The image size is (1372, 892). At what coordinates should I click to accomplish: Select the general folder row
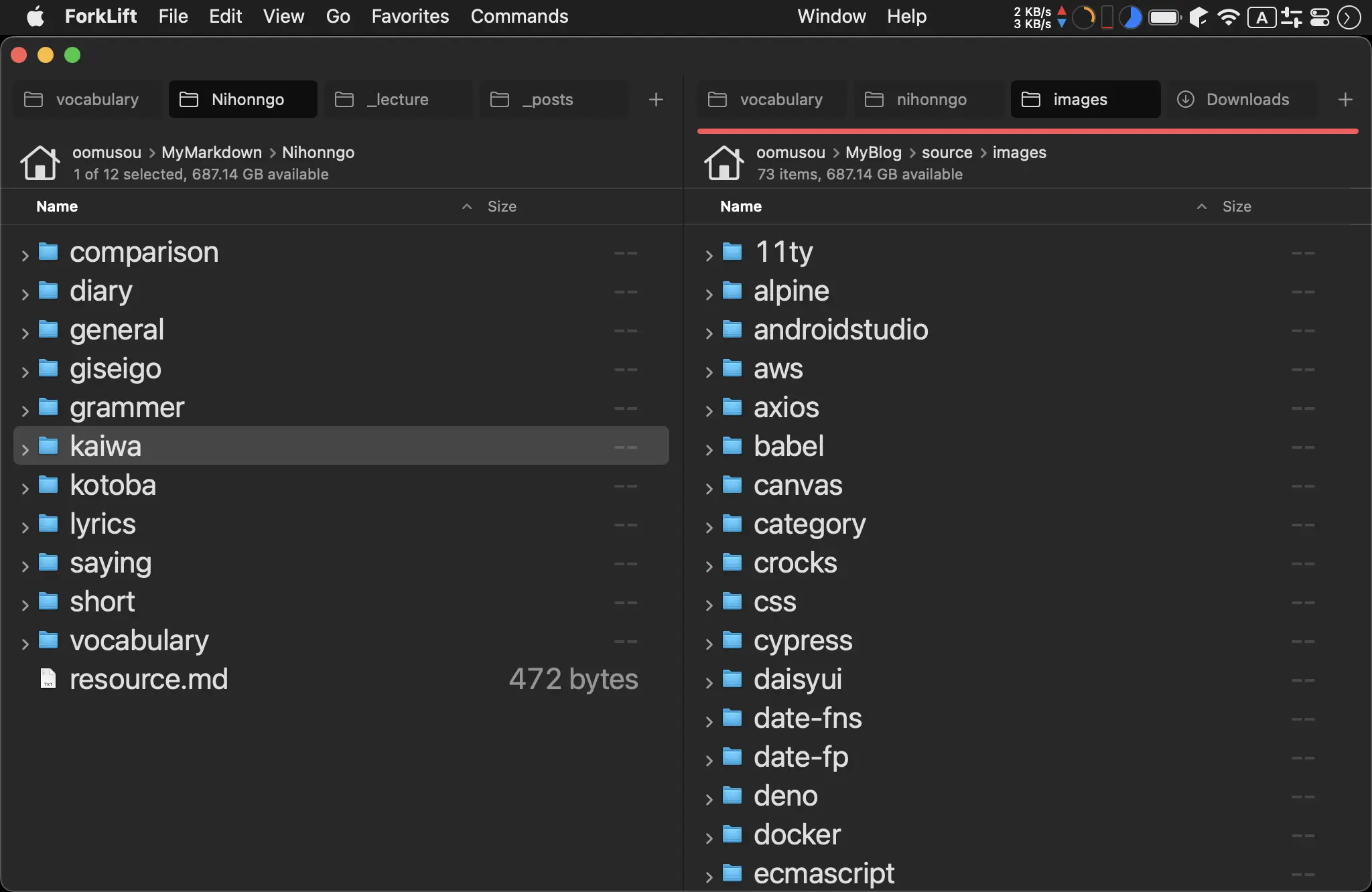click(341, 329)
